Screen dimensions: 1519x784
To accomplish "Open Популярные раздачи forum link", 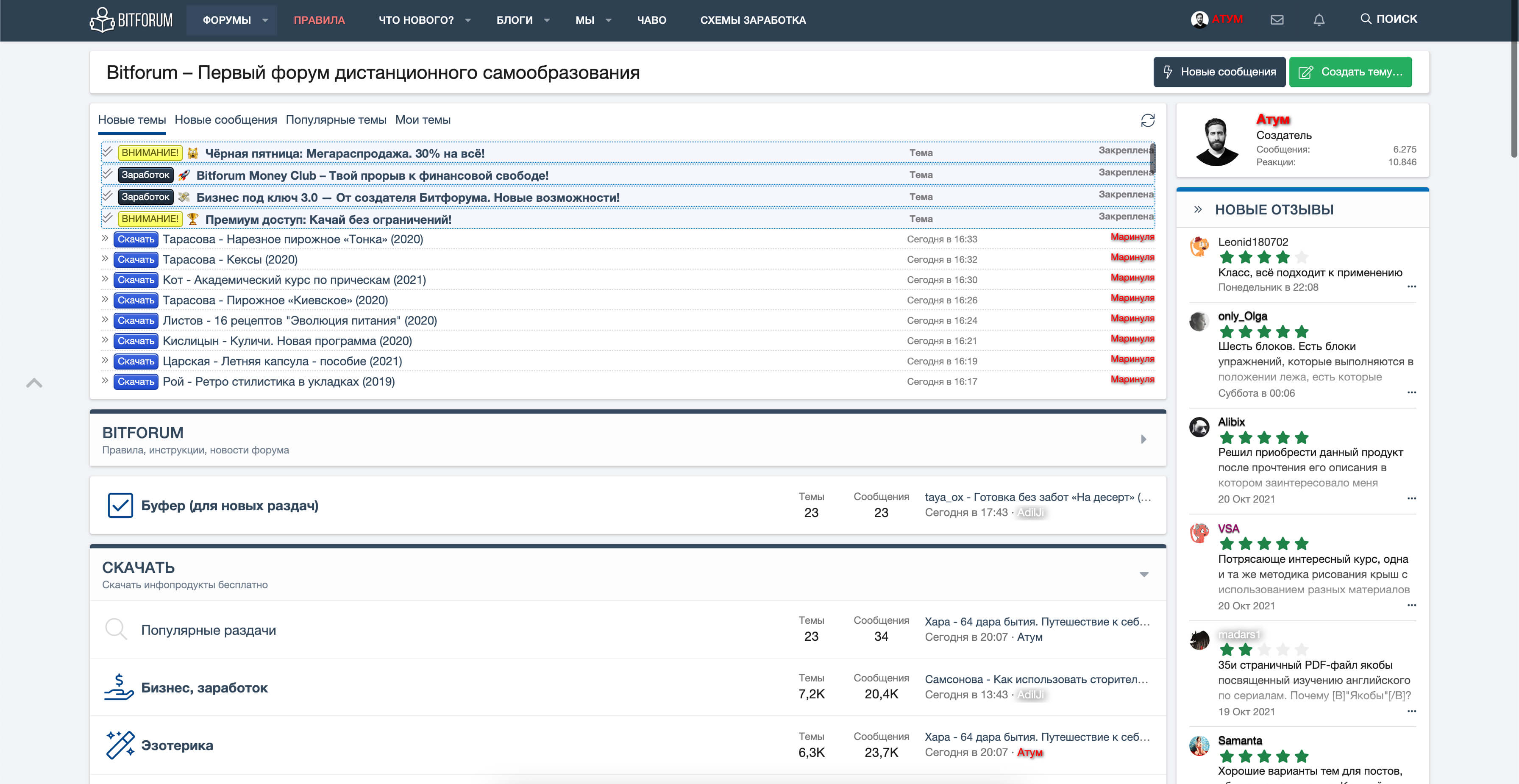I will 209,630.
